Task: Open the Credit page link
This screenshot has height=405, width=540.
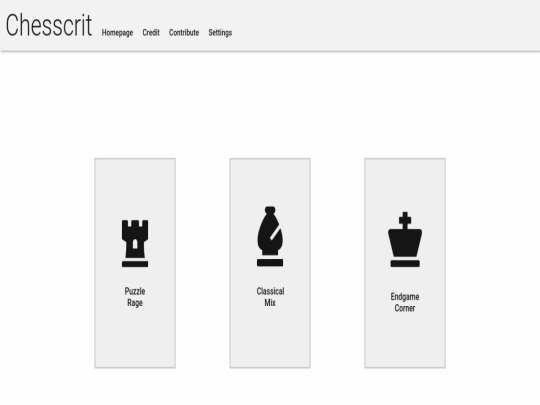Action: 151,32
